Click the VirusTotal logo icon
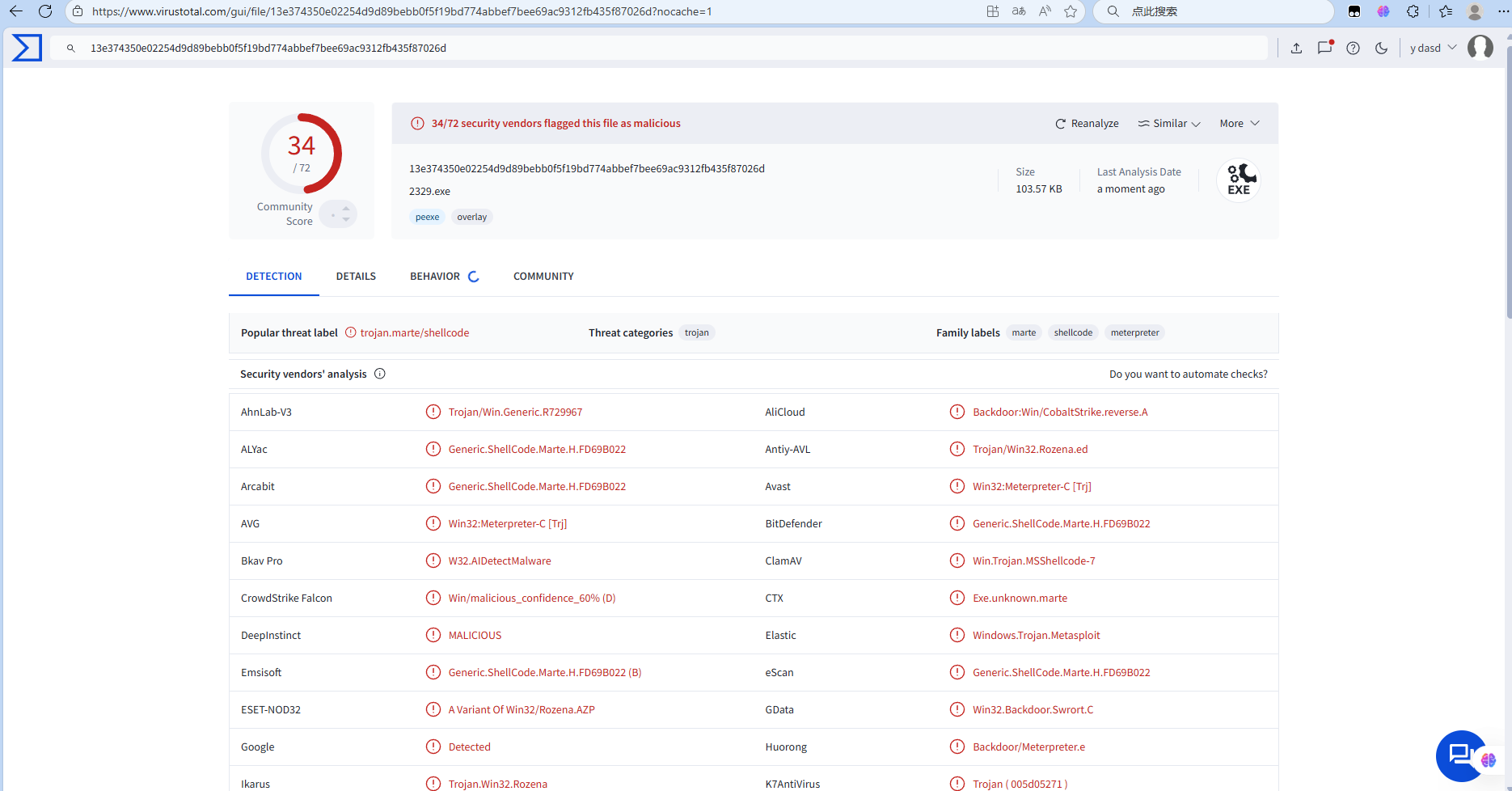 (x=27, y=48)
